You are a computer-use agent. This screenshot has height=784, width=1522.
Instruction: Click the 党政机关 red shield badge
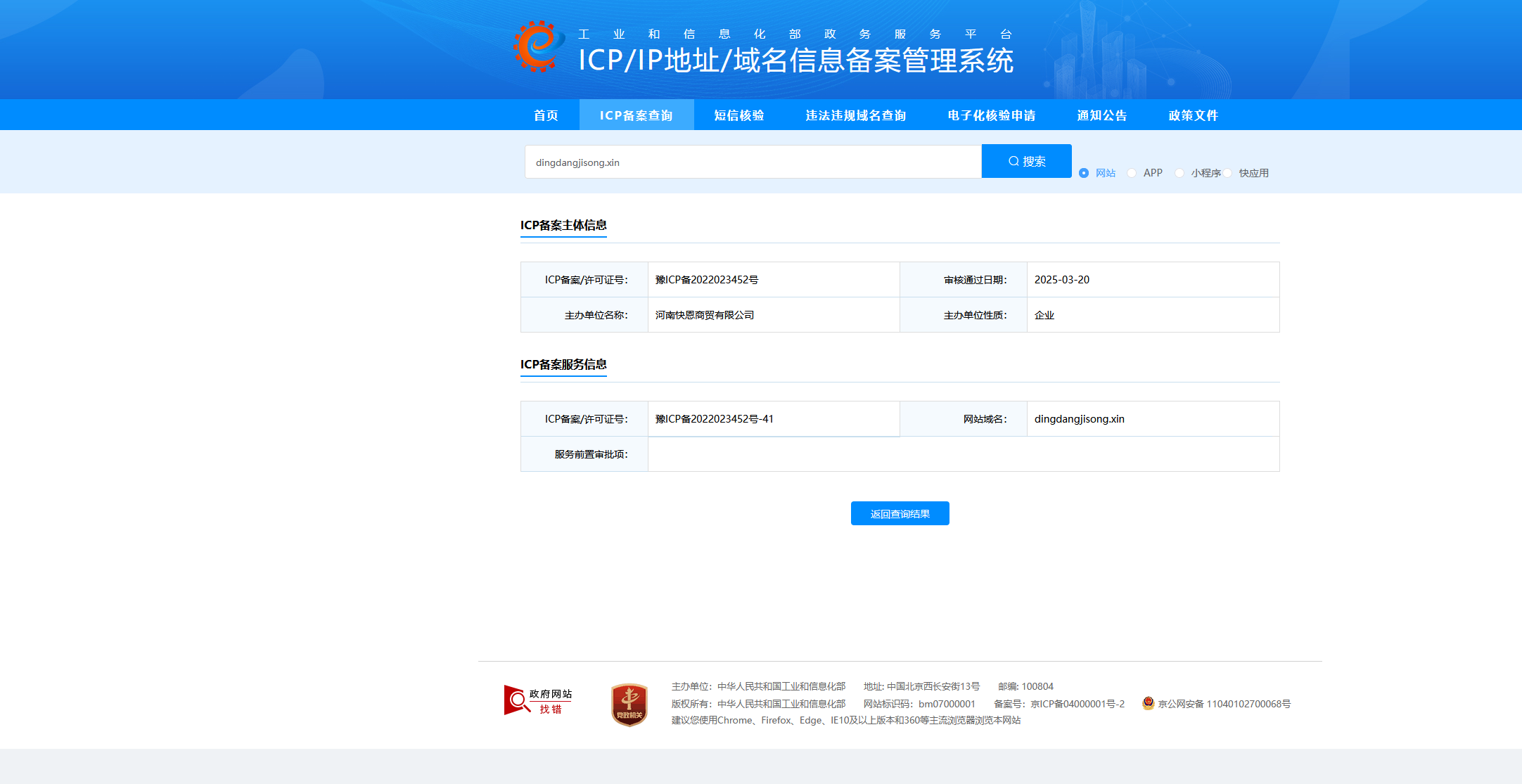point(629,705)
